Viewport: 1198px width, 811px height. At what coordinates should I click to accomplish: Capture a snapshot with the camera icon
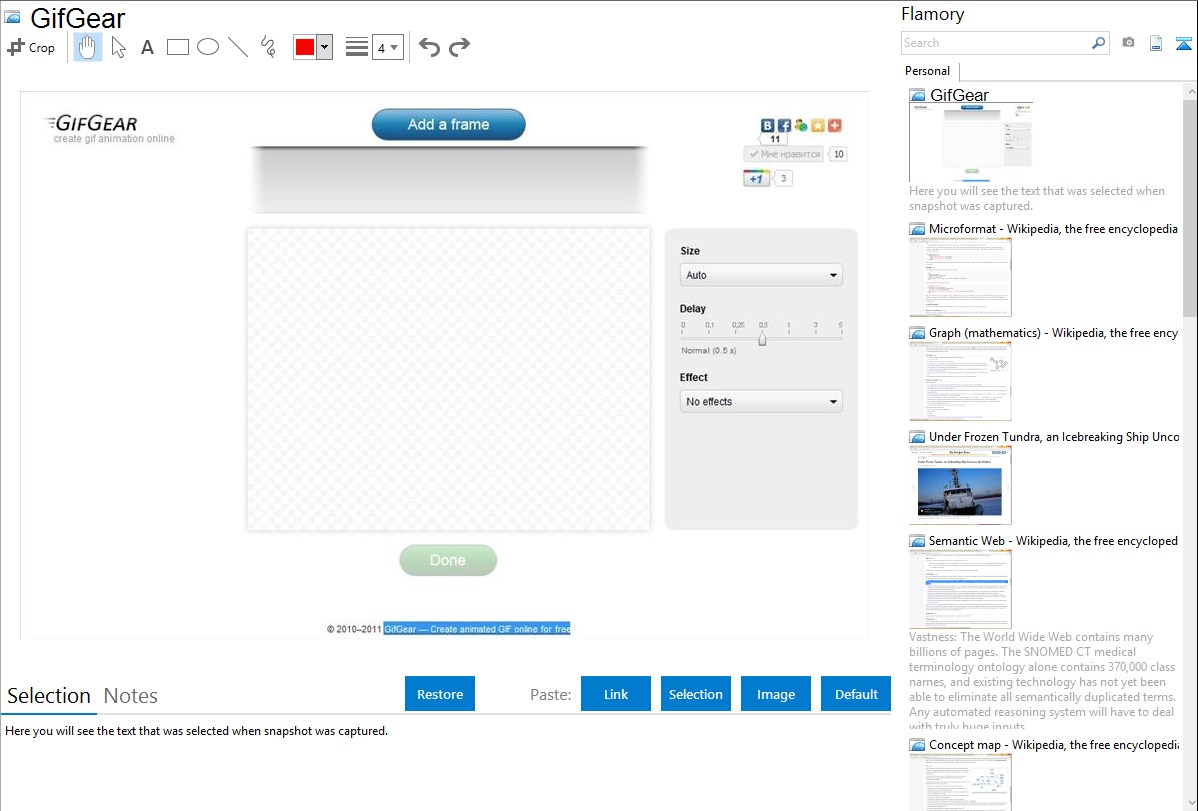[x=1128, y=43]
